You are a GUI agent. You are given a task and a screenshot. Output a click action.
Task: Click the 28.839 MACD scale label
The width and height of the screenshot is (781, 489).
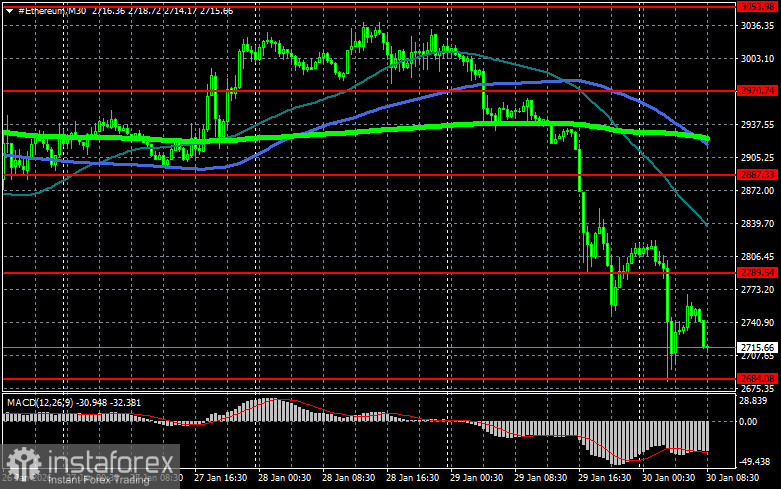click(754, 401)
